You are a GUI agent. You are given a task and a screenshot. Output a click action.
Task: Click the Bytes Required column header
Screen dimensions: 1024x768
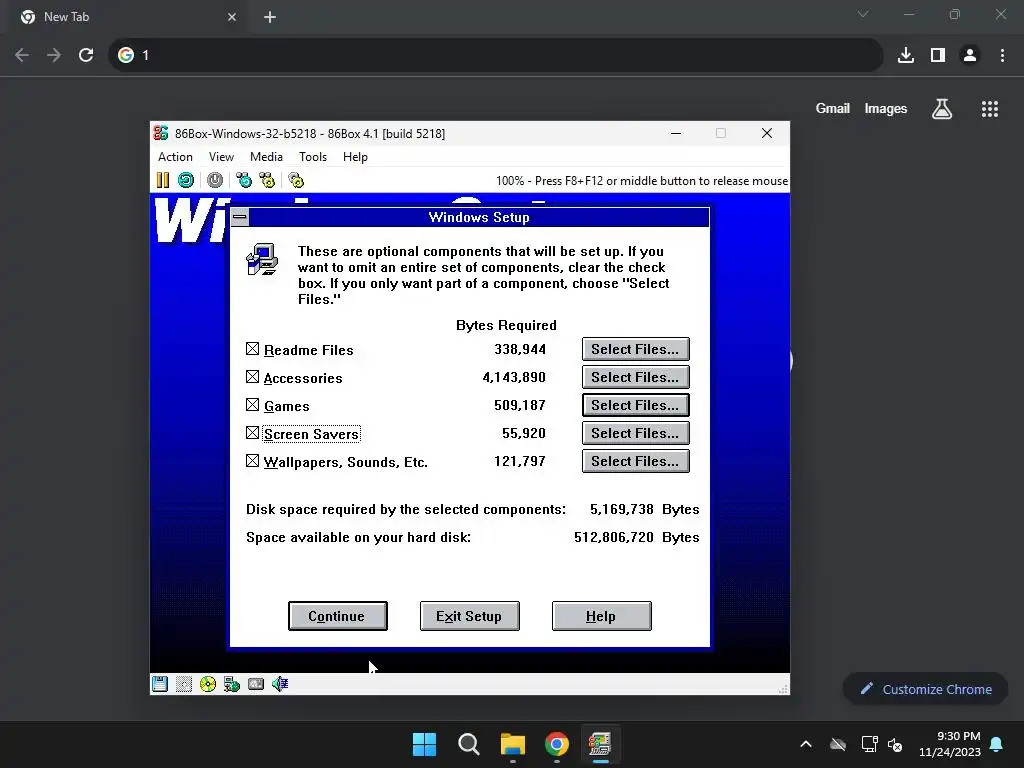(506, 325)
